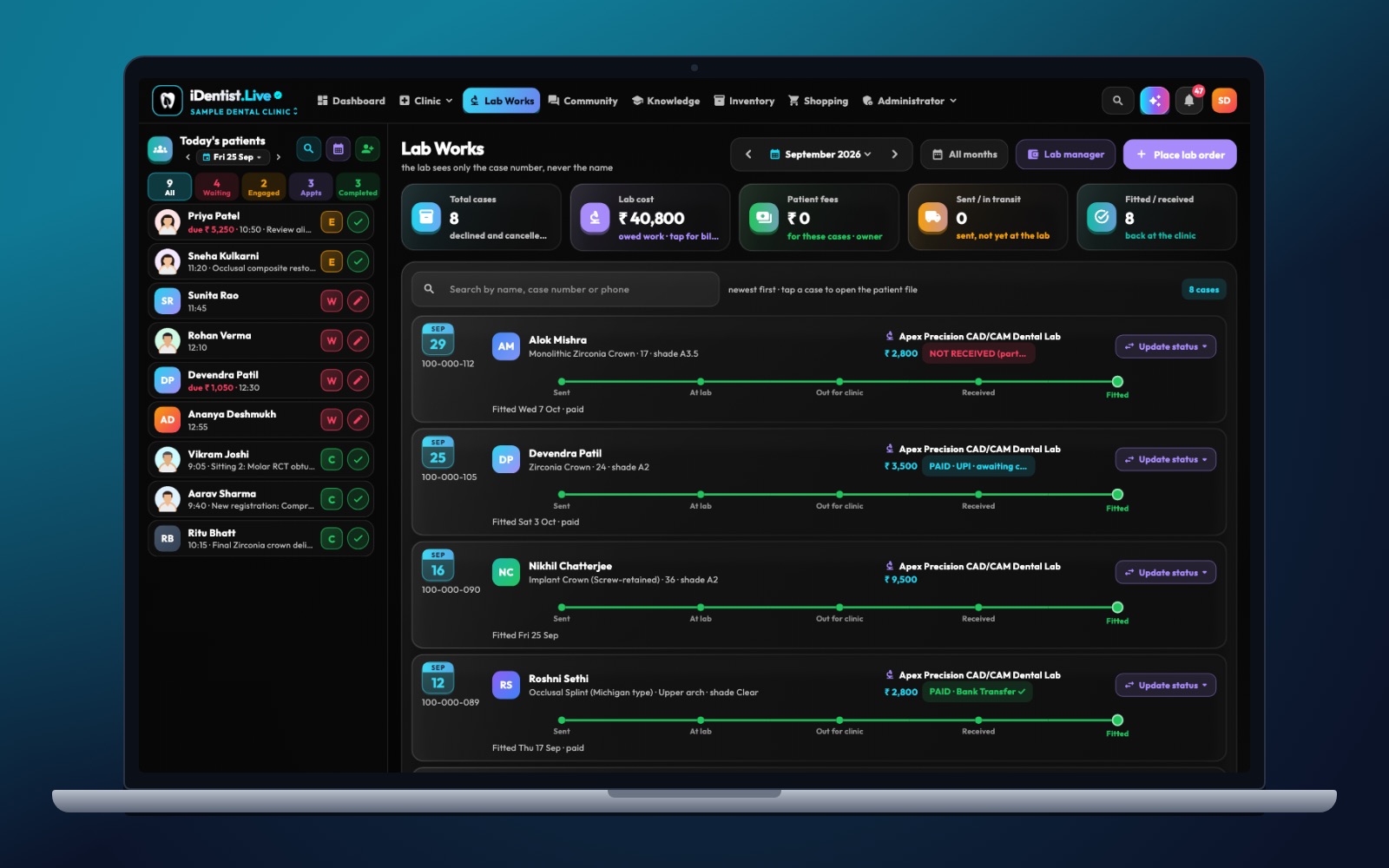Open the Fri 25 Sep date dropdown
Viewport: 1389px width, 868px height.
(233, 157)
